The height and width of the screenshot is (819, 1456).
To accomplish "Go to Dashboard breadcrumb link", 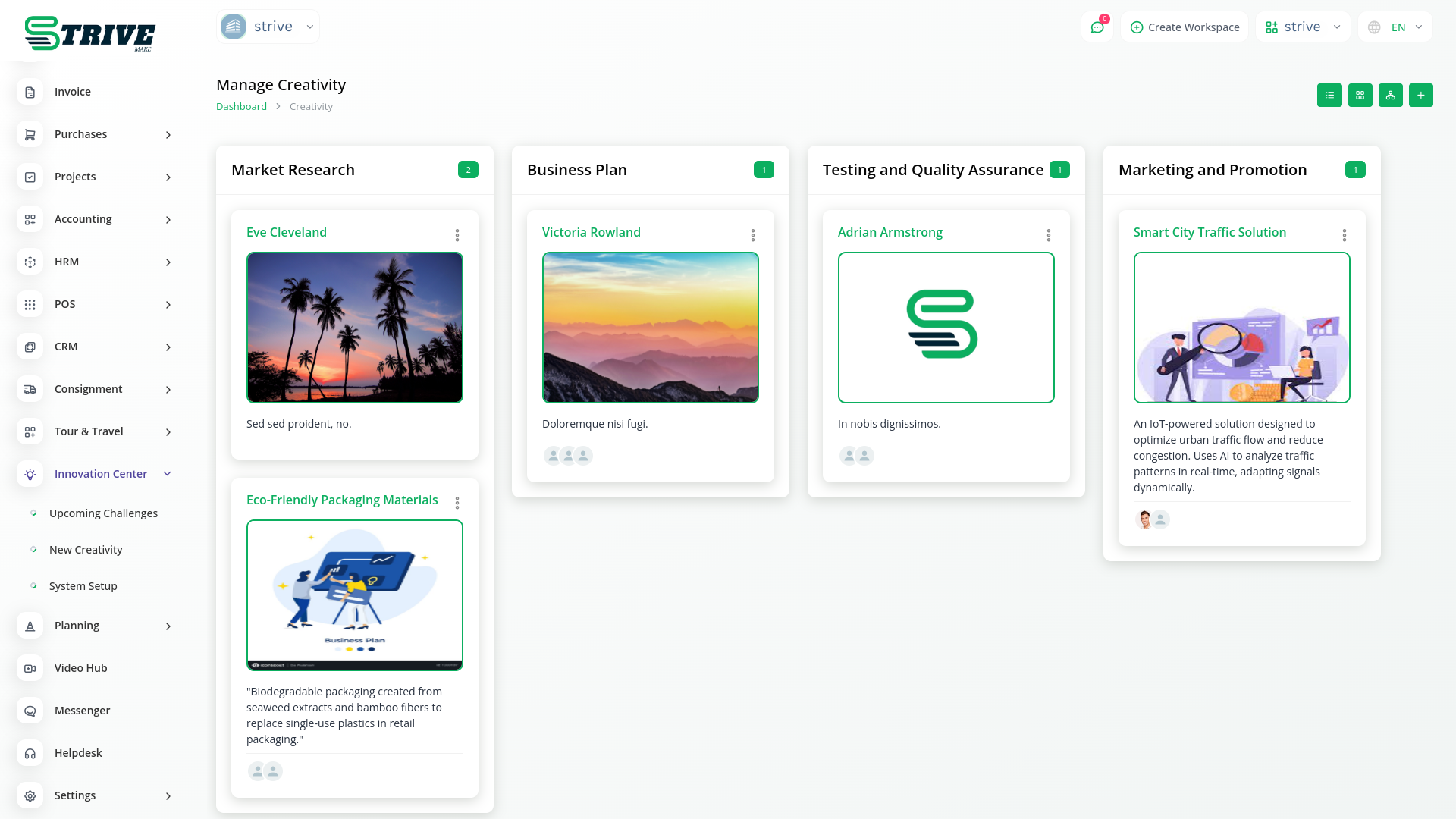I will pyautogui.click(x=241, y=107).
